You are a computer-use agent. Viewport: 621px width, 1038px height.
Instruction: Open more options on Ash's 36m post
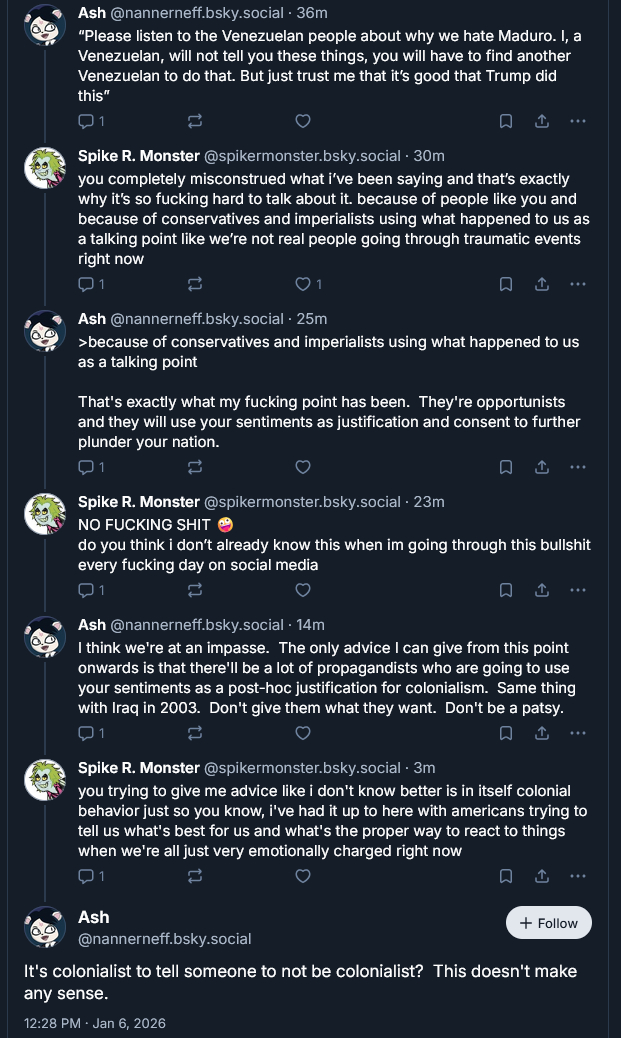pyautogui.click(x=577, y=121)
